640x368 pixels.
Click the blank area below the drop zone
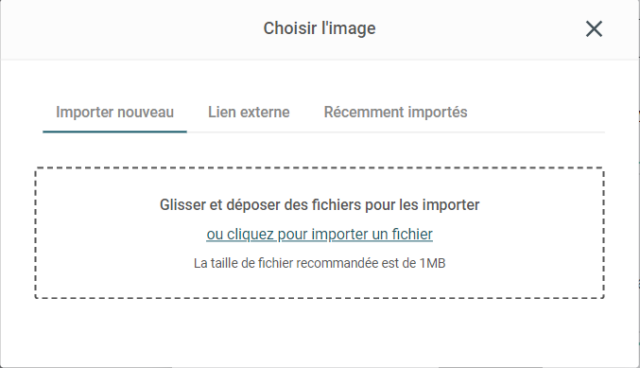320,330
